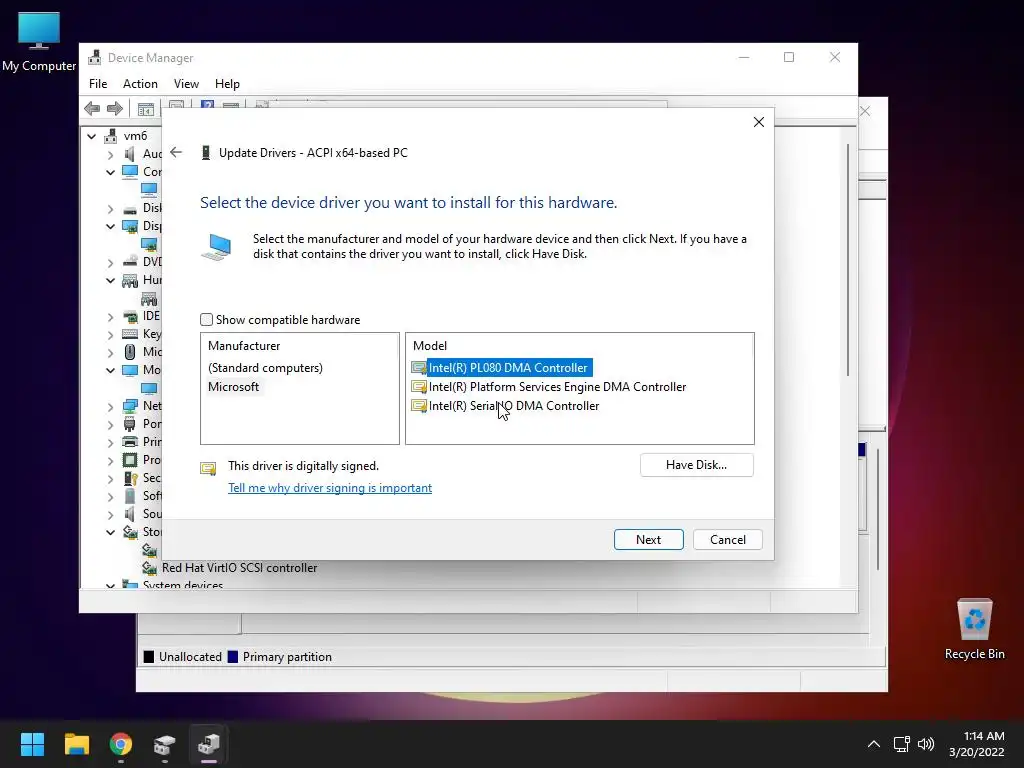This screenshot has height=768, width=1024.
Task: Click the Device Manager taskbar icon
Action: [209, 744]
